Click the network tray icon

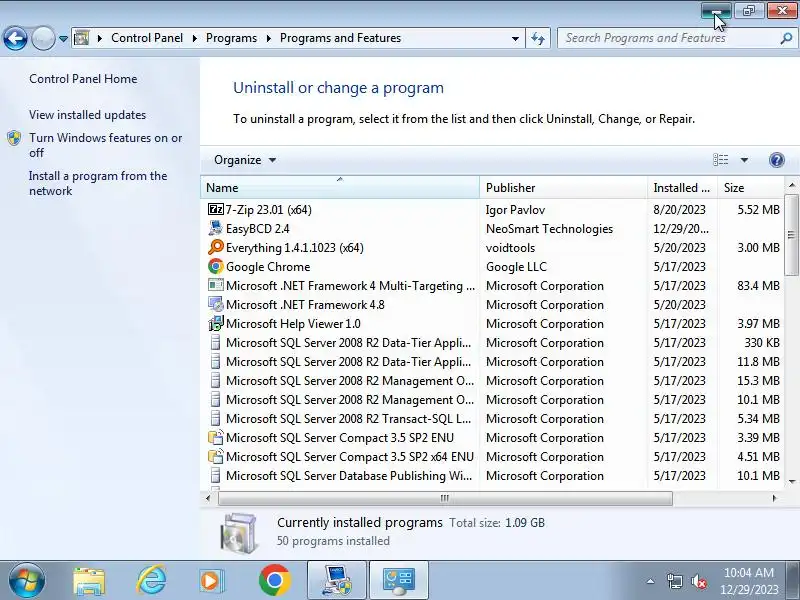click(x=674, y=581)
